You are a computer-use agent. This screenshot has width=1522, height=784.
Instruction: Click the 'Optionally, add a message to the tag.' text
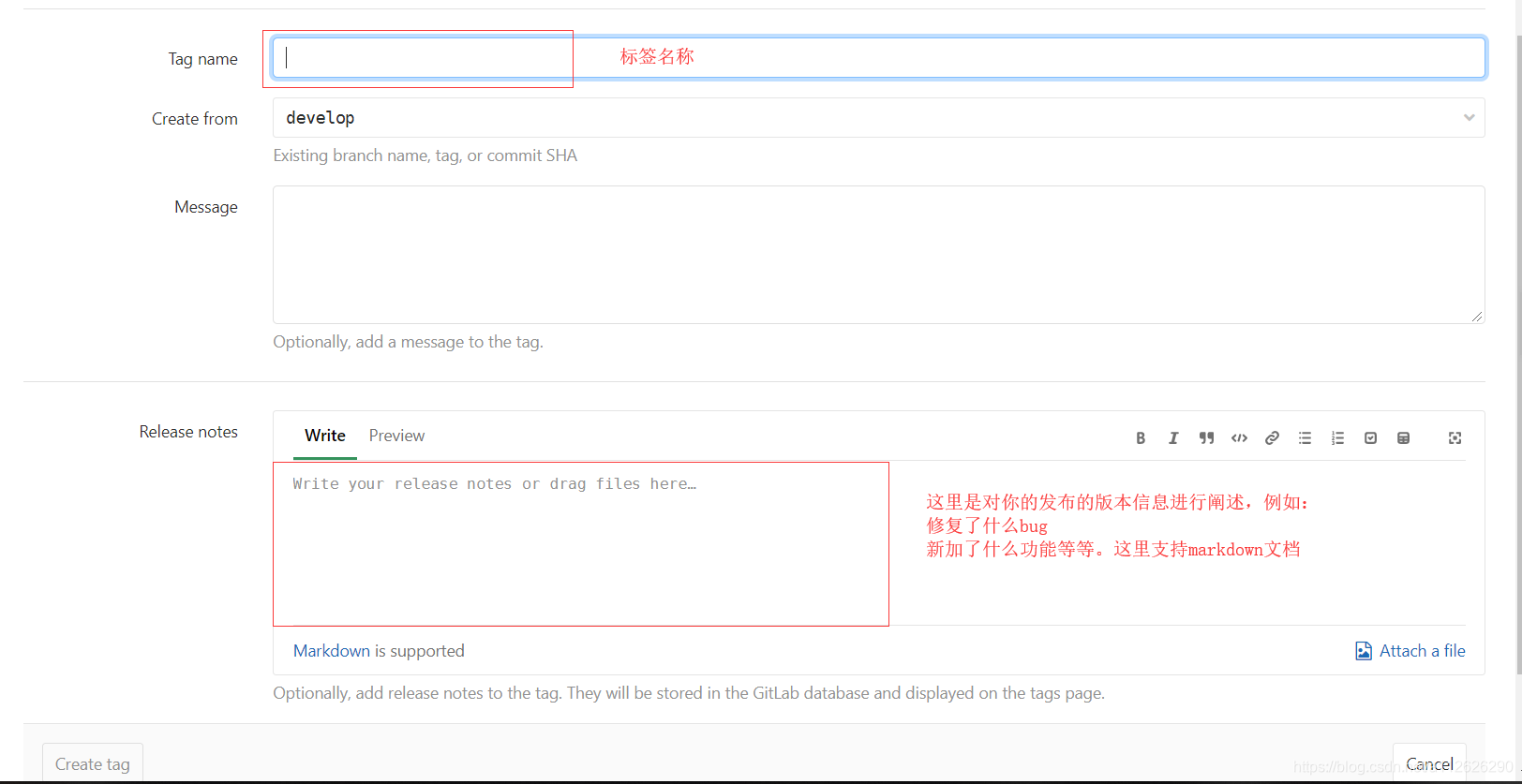tap(408, 342)
